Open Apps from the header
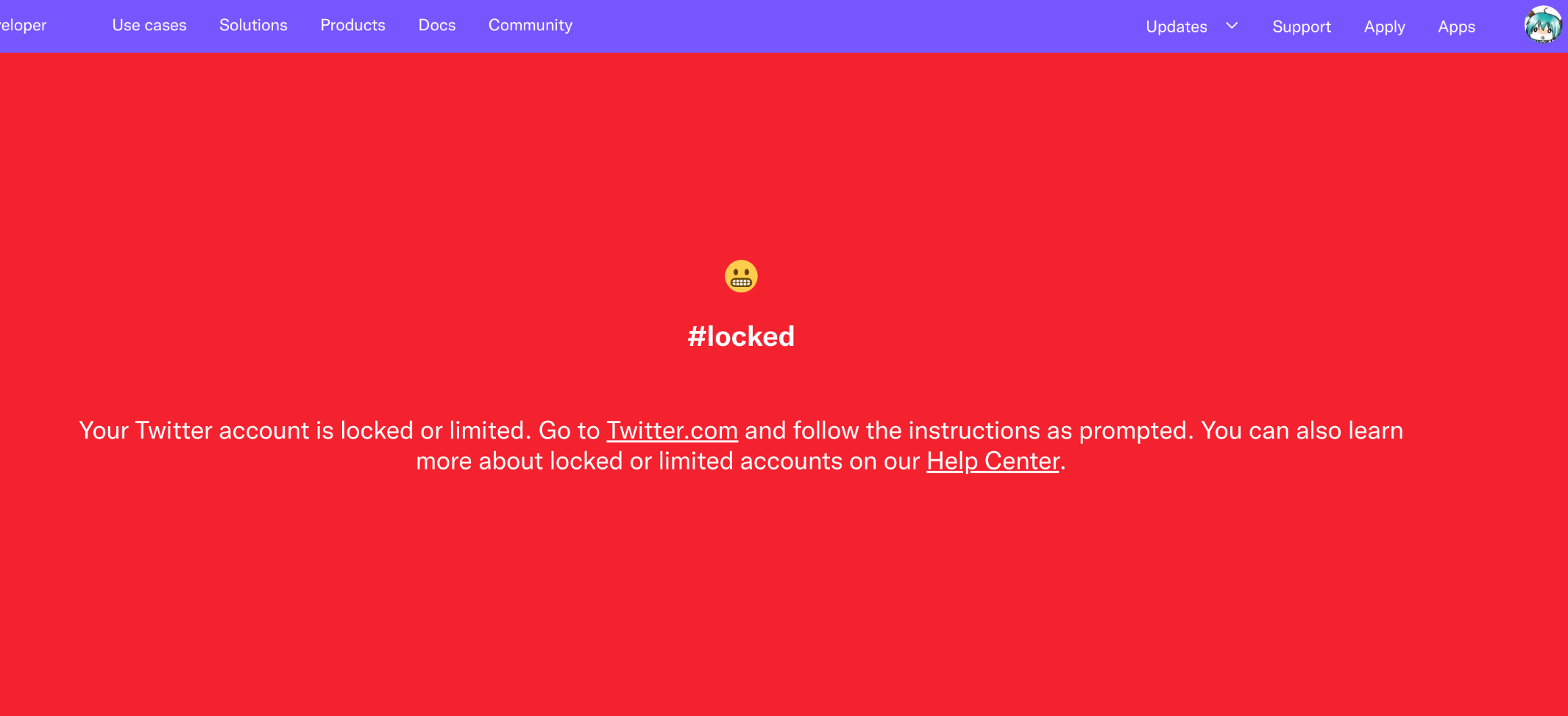 pyautogui.click(x=1456, y=26)
